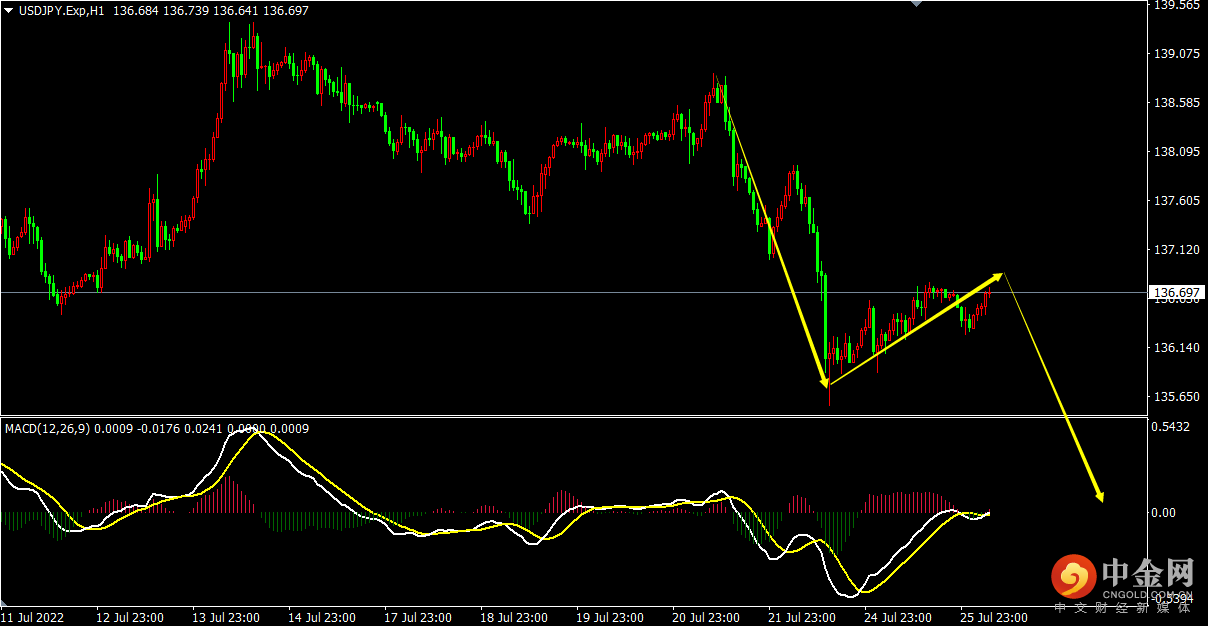Click the OHLC low value 136.641
The height and width of the screenshot is (626, 1208).
[237, 10]
